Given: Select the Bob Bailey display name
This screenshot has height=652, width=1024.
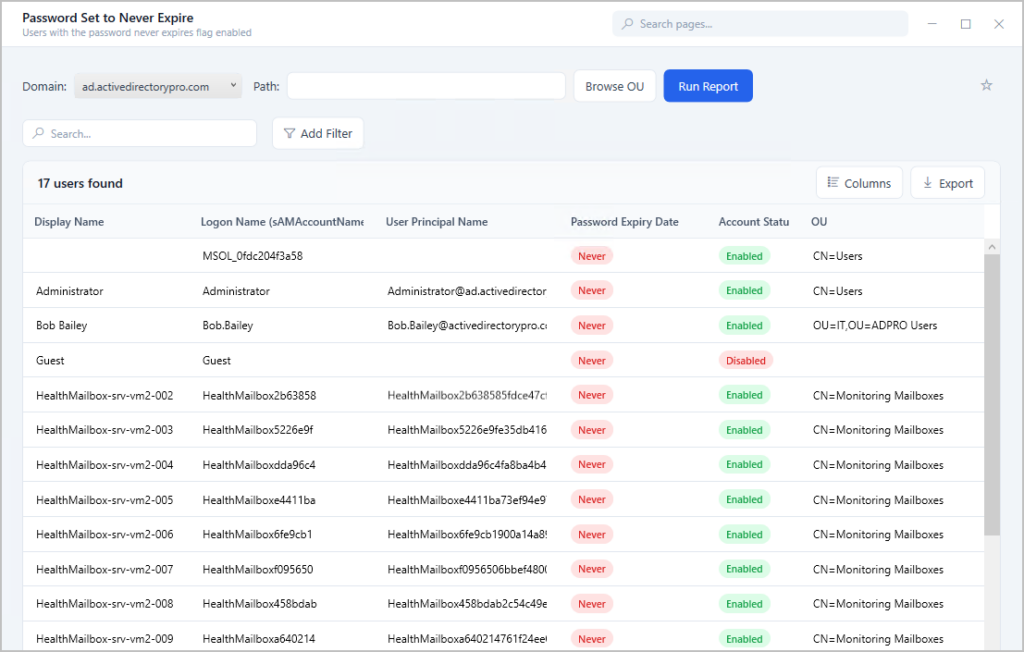Looking at the screenshot, I should pyautogui.click(x=61, y=325).
